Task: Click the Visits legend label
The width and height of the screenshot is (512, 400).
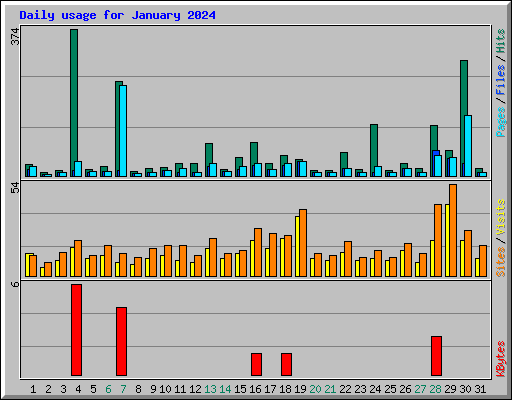Action: (501, 218)
